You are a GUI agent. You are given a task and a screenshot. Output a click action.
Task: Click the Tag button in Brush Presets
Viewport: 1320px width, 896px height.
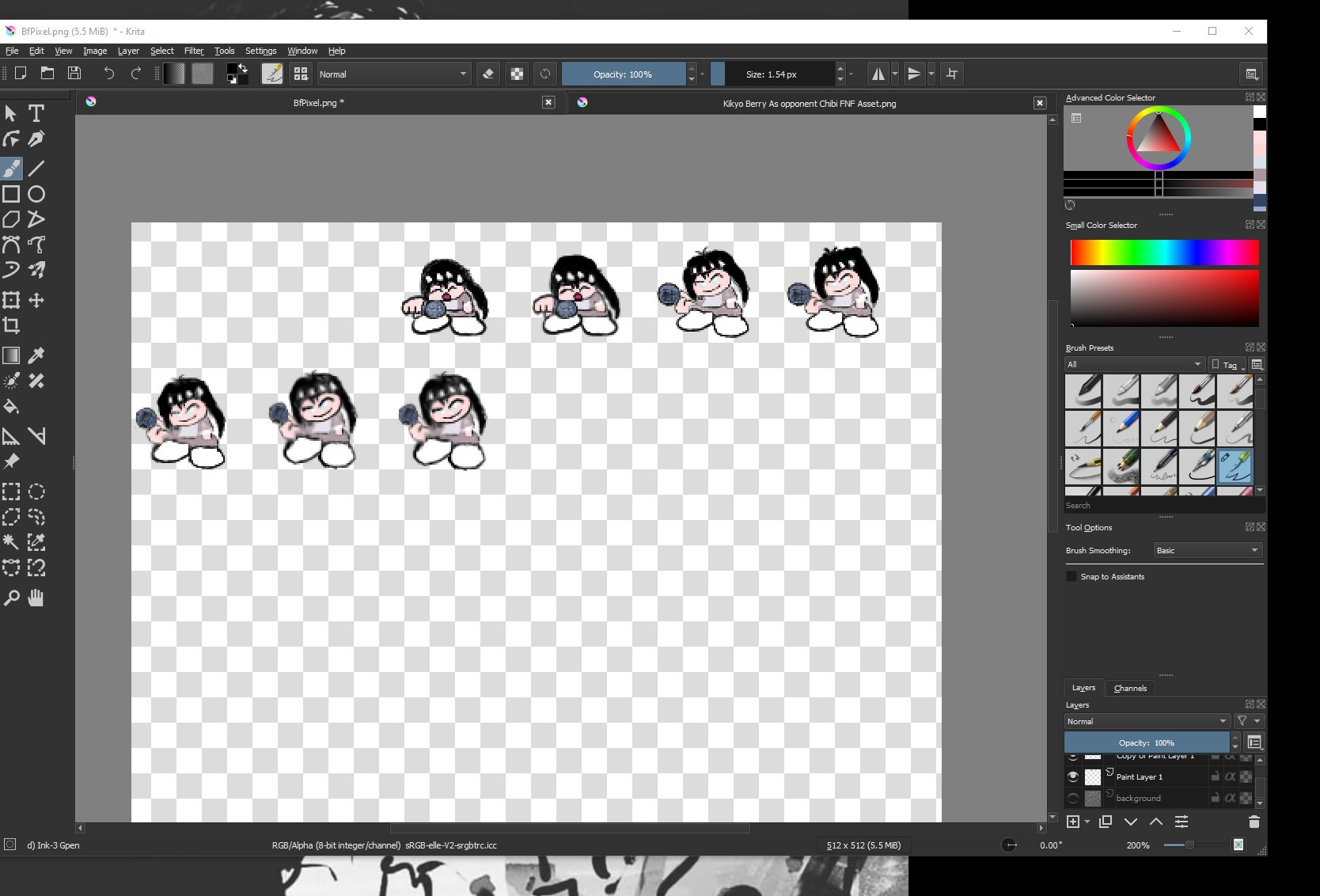pos(1227,364)
